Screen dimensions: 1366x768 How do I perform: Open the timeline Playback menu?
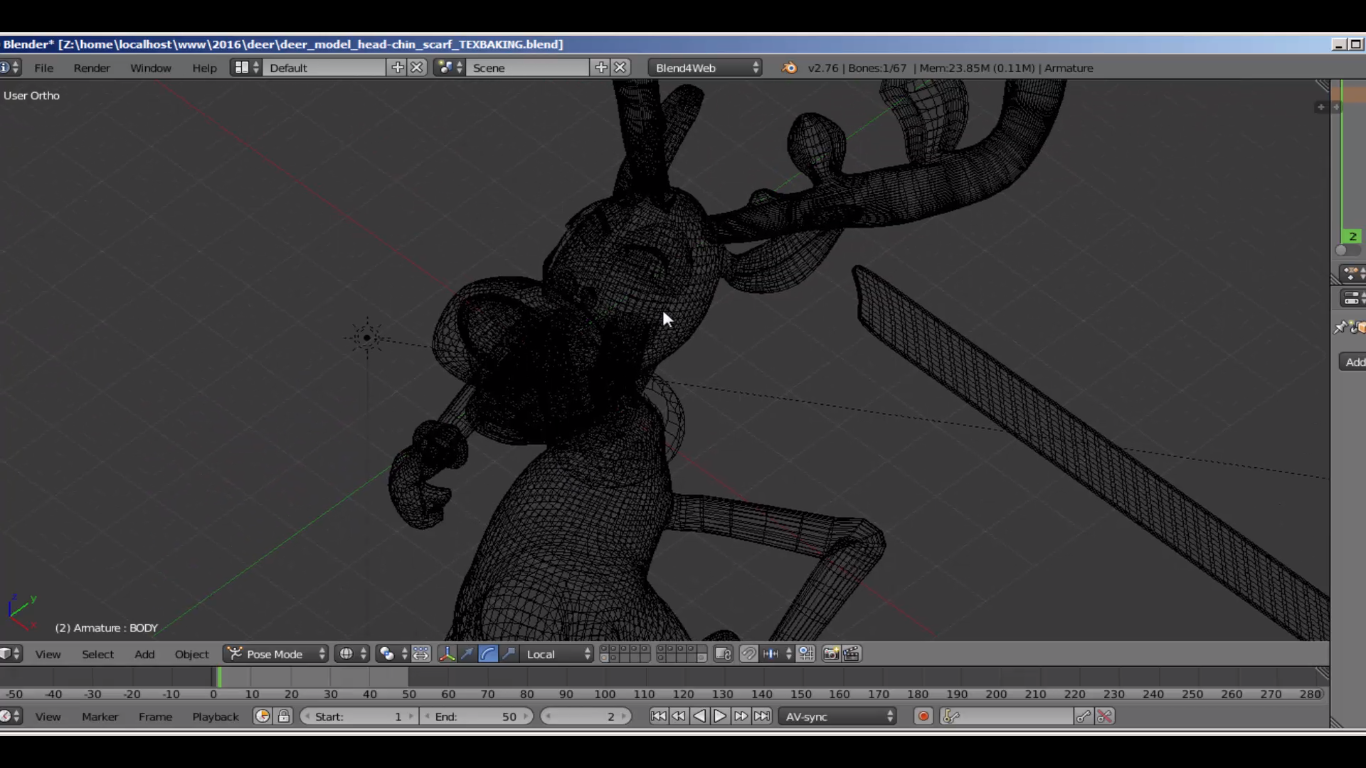pos(215,717)
